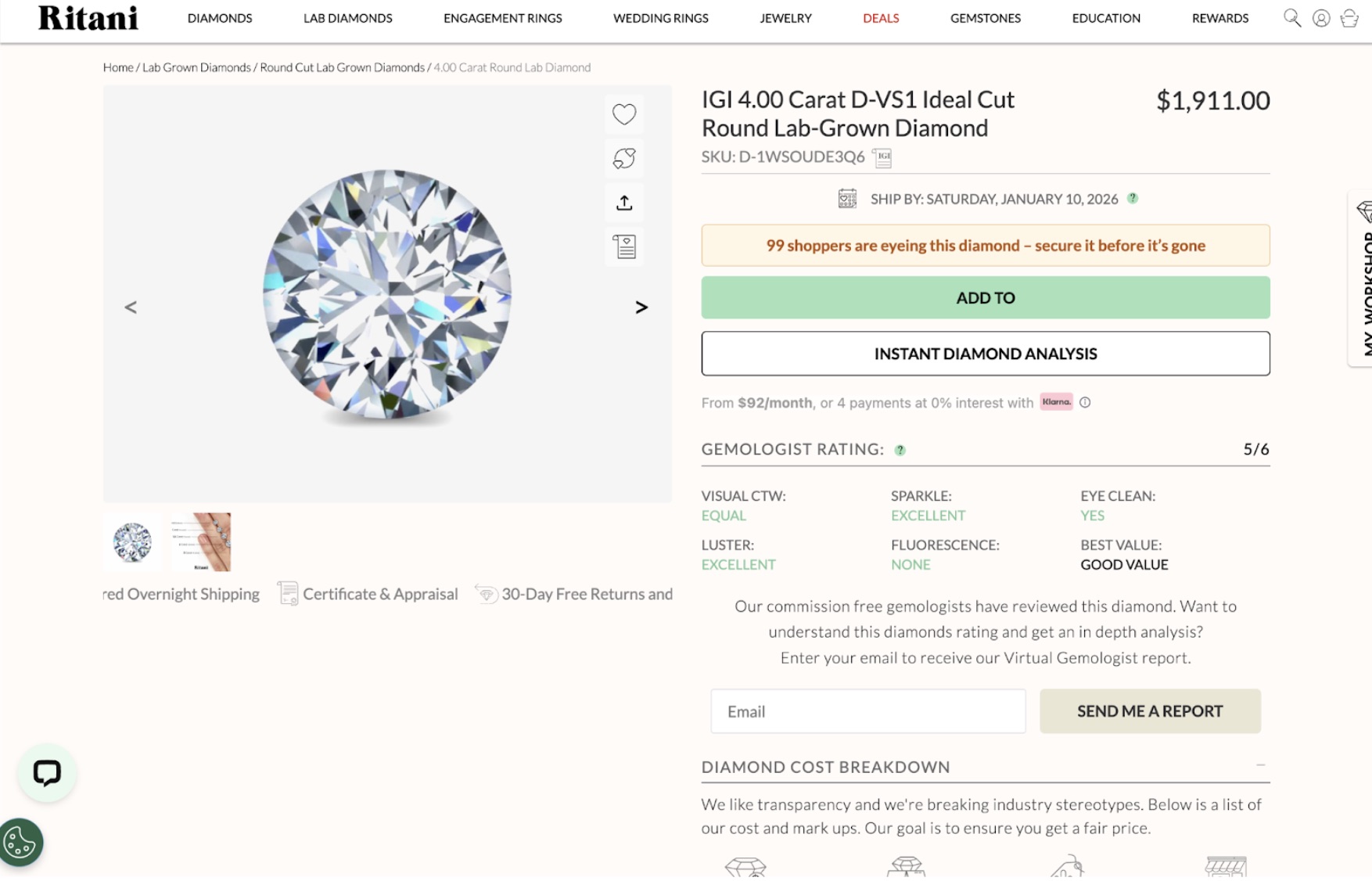The height and width of the screenshot is (881, 1372).
Task: Show previous diamond image
Action: tap(131, 307)
